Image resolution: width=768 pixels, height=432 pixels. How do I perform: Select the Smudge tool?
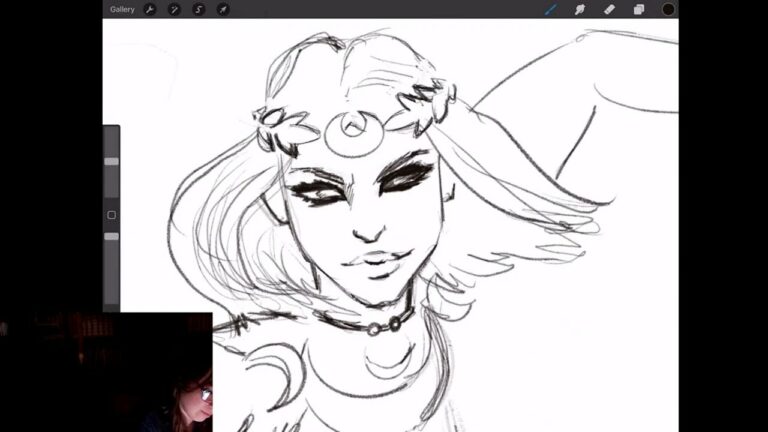(x=580, y=9)
